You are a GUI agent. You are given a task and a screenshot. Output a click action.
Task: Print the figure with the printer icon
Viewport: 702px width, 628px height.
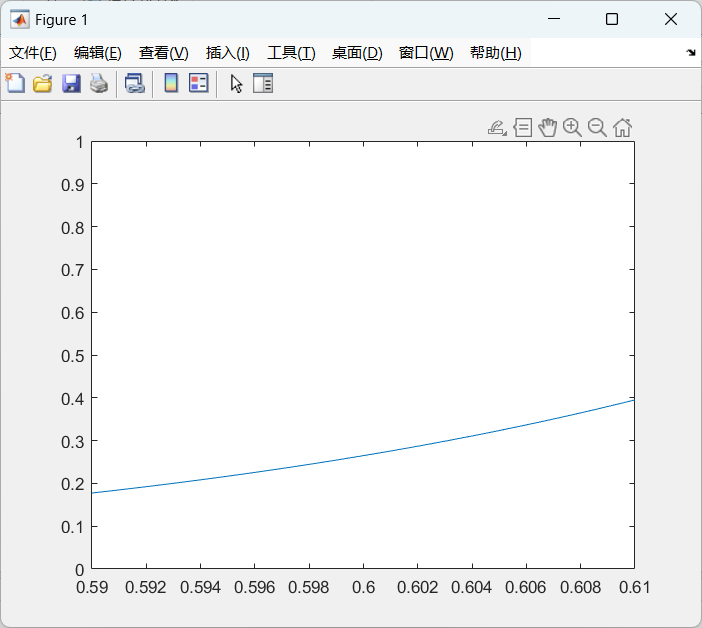(x=99, y=84)
